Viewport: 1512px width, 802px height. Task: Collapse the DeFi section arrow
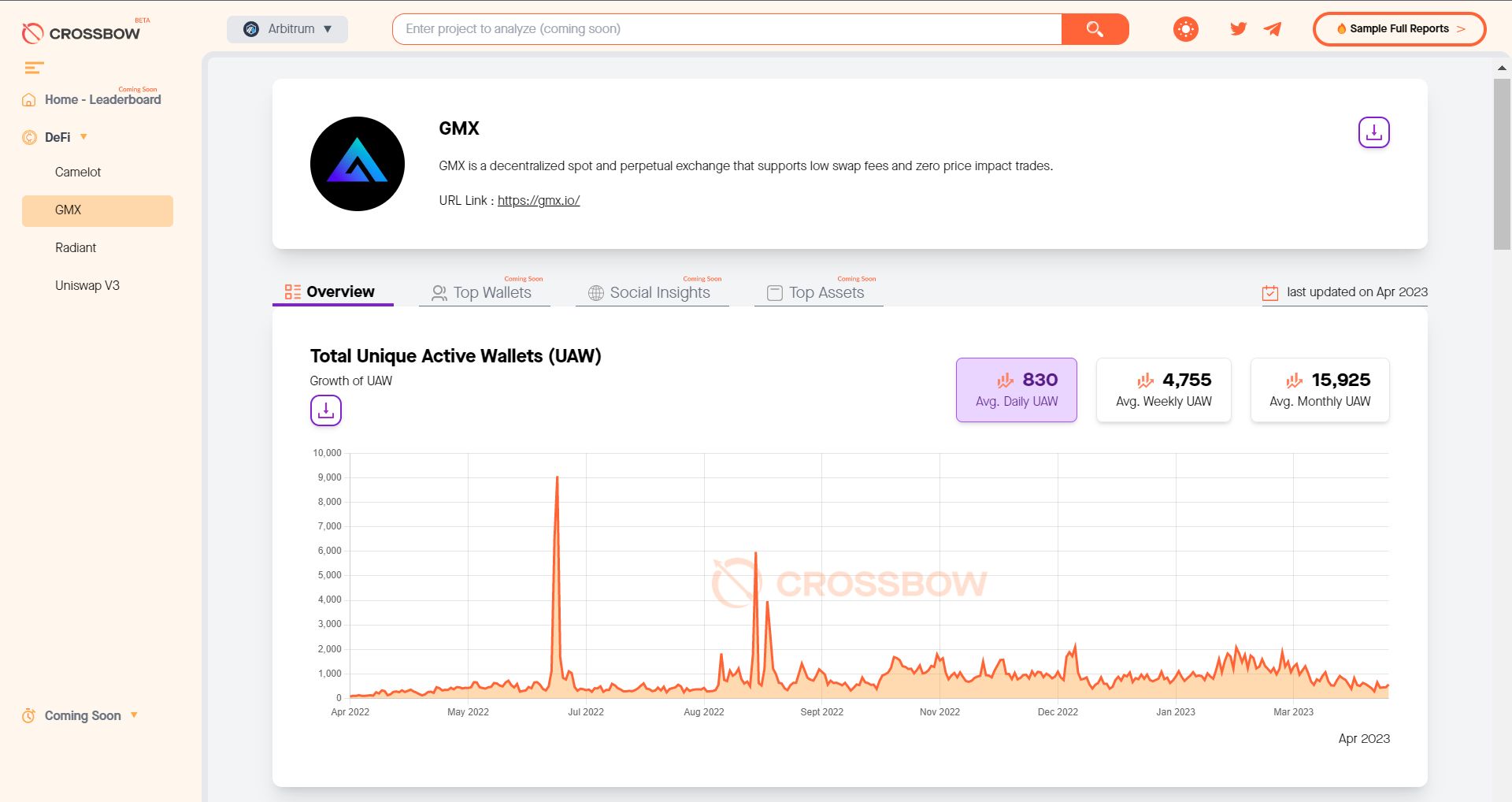pyautogui.click(x=83, y=137)
